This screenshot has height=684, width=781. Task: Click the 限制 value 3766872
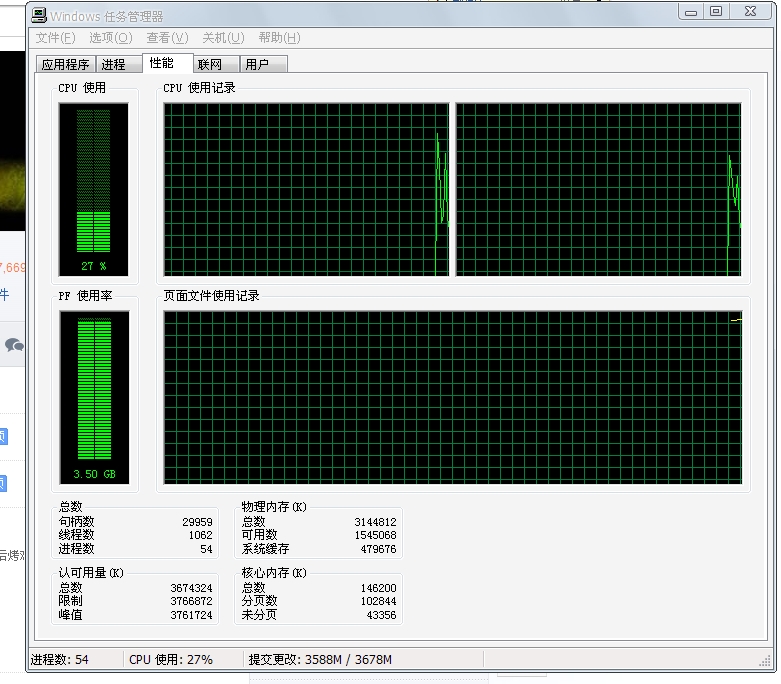click(x=191, y=601)
